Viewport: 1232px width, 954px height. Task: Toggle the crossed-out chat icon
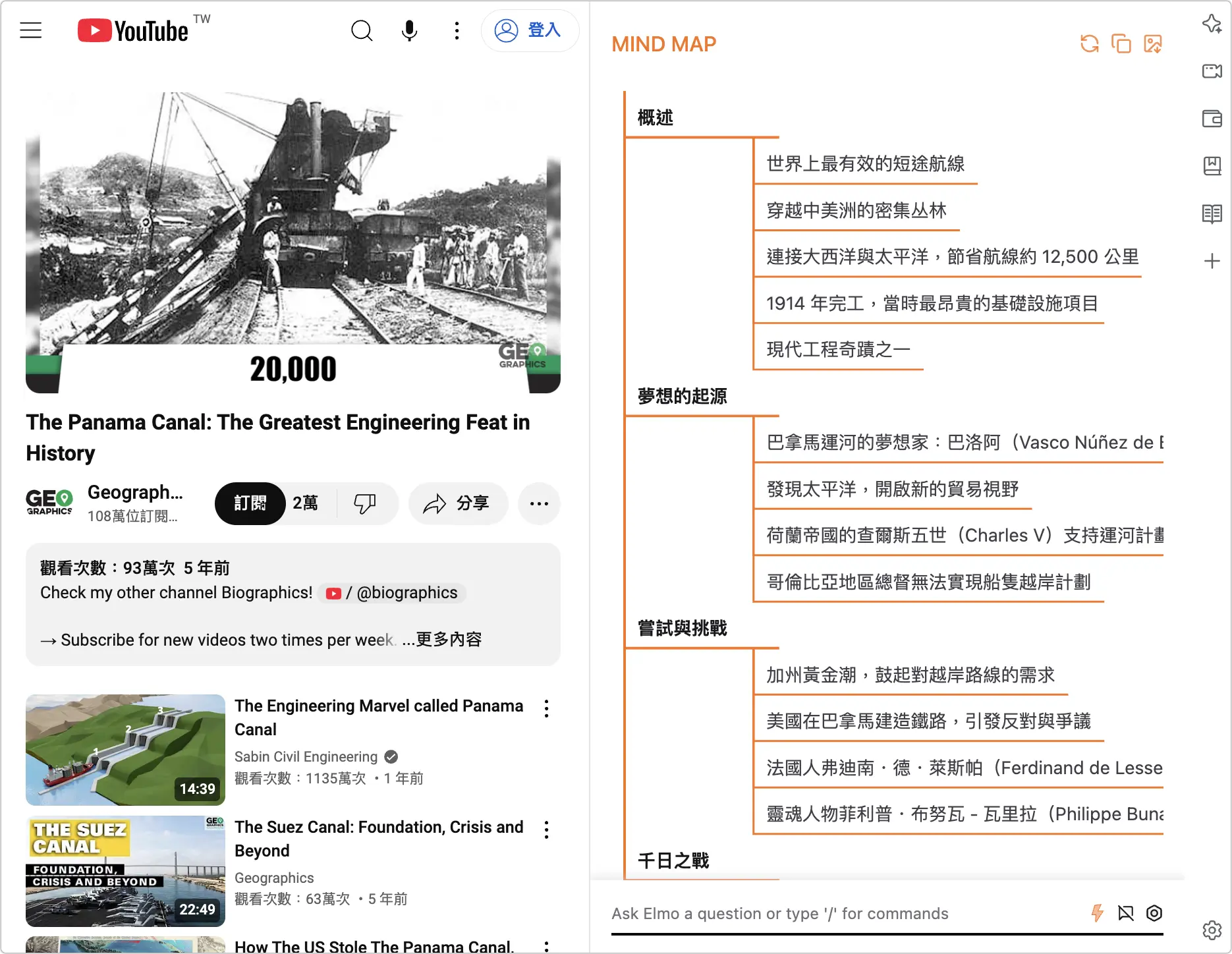[1126, 913]
